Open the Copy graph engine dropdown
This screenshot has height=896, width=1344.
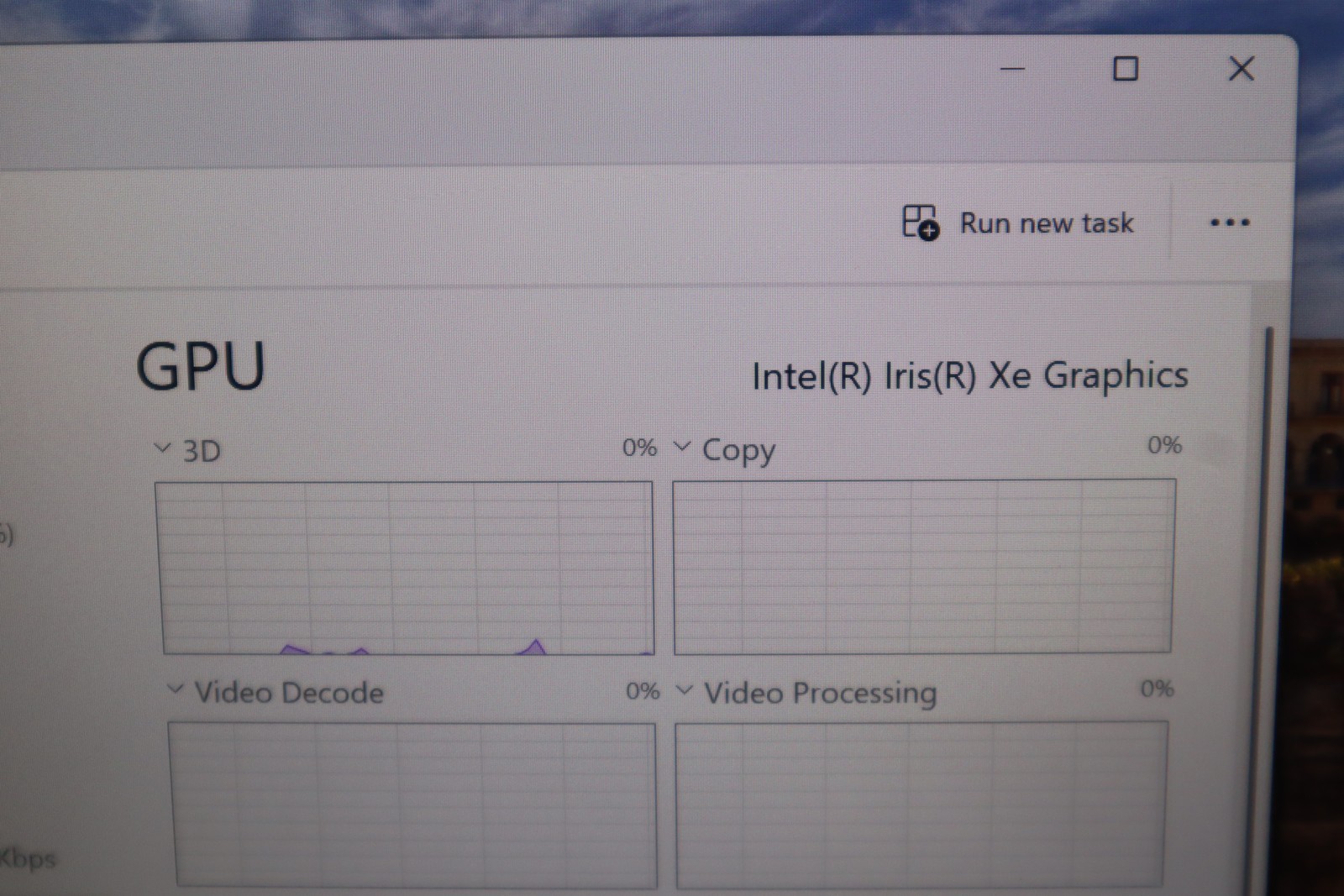[x=683, y=446]
